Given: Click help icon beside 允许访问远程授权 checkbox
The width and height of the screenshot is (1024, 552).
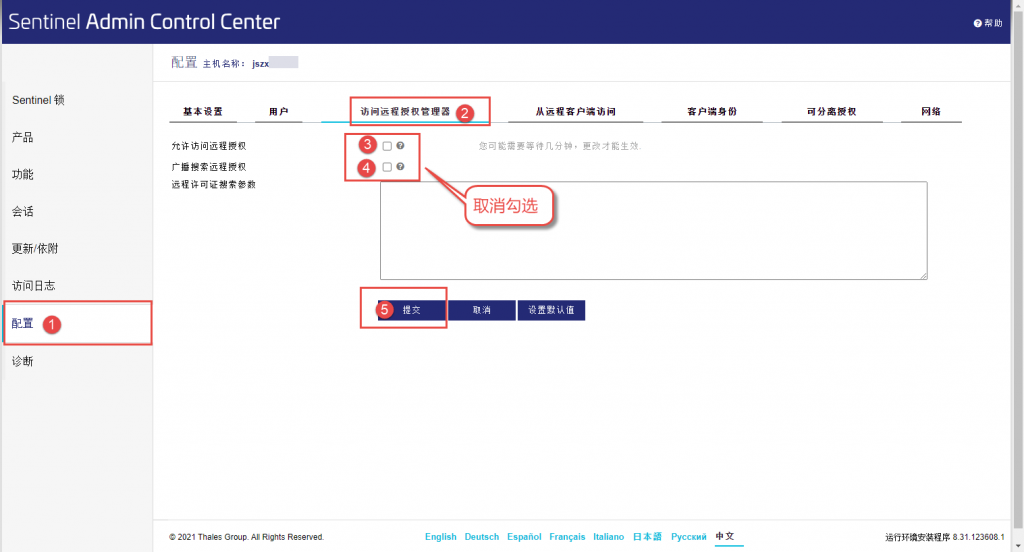Looking at the screenshot, I should tap(400, 146).
